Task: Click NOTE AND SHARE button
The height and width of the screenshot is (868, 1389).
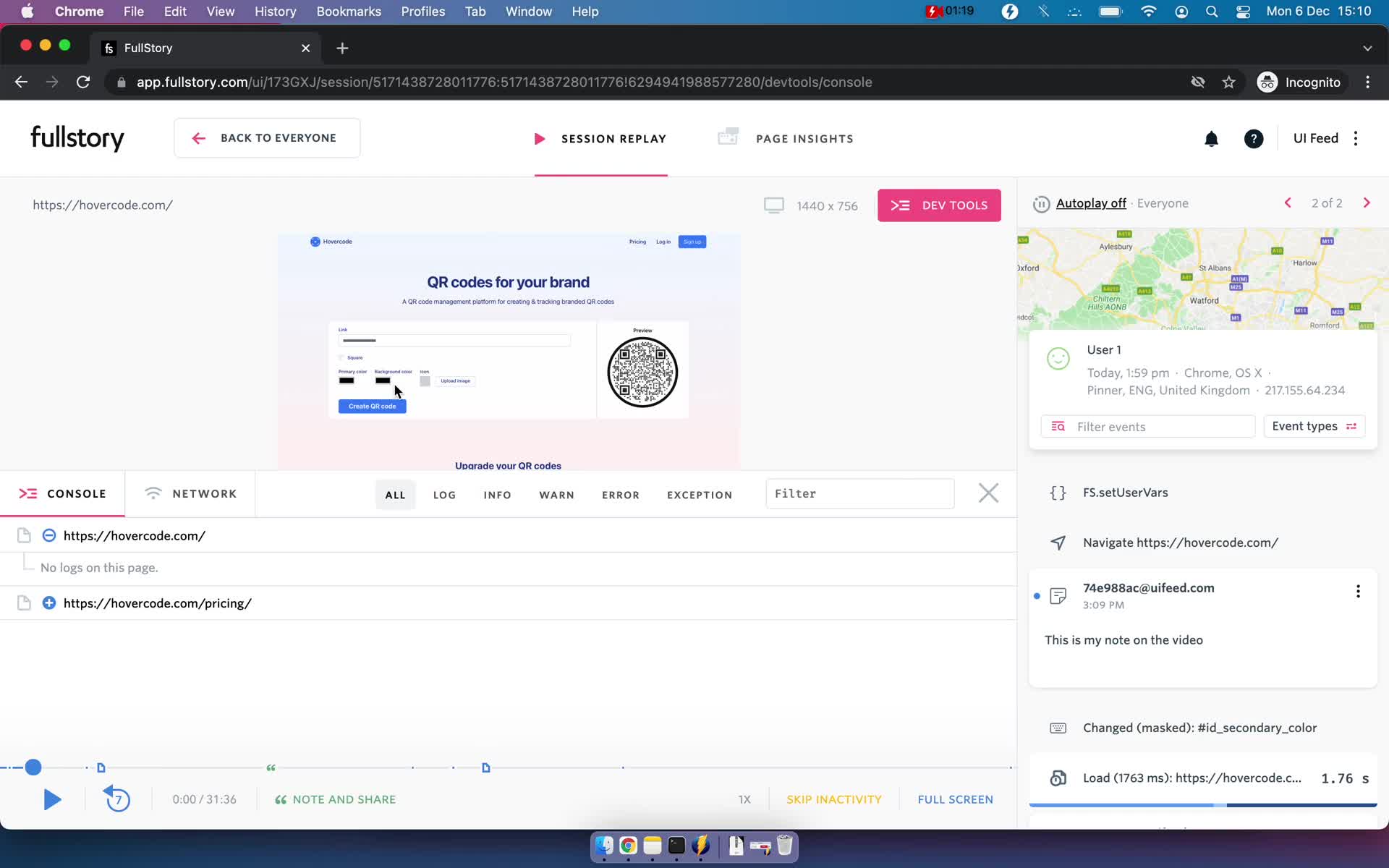Action: pyautogui.click(x=336, y=799)
